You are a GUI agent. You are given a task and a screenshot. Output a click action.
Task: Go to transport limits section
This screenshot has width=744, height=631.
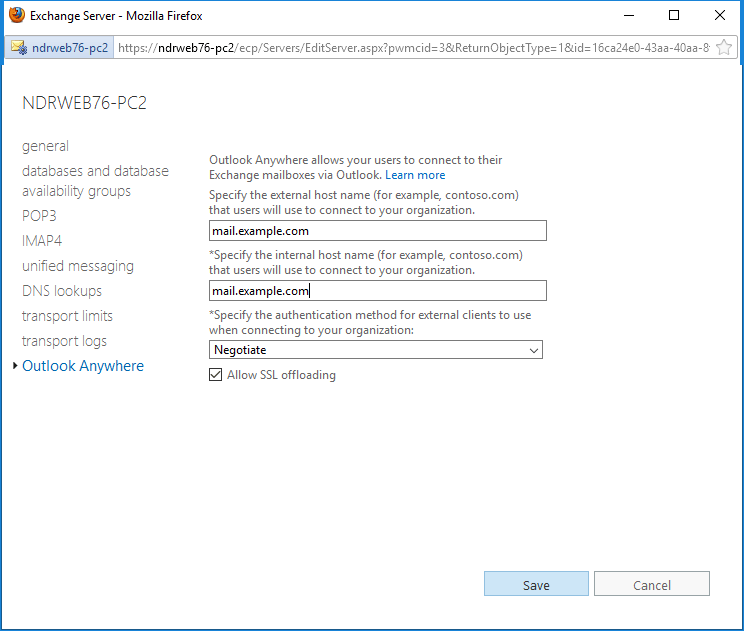coord(67,316)
